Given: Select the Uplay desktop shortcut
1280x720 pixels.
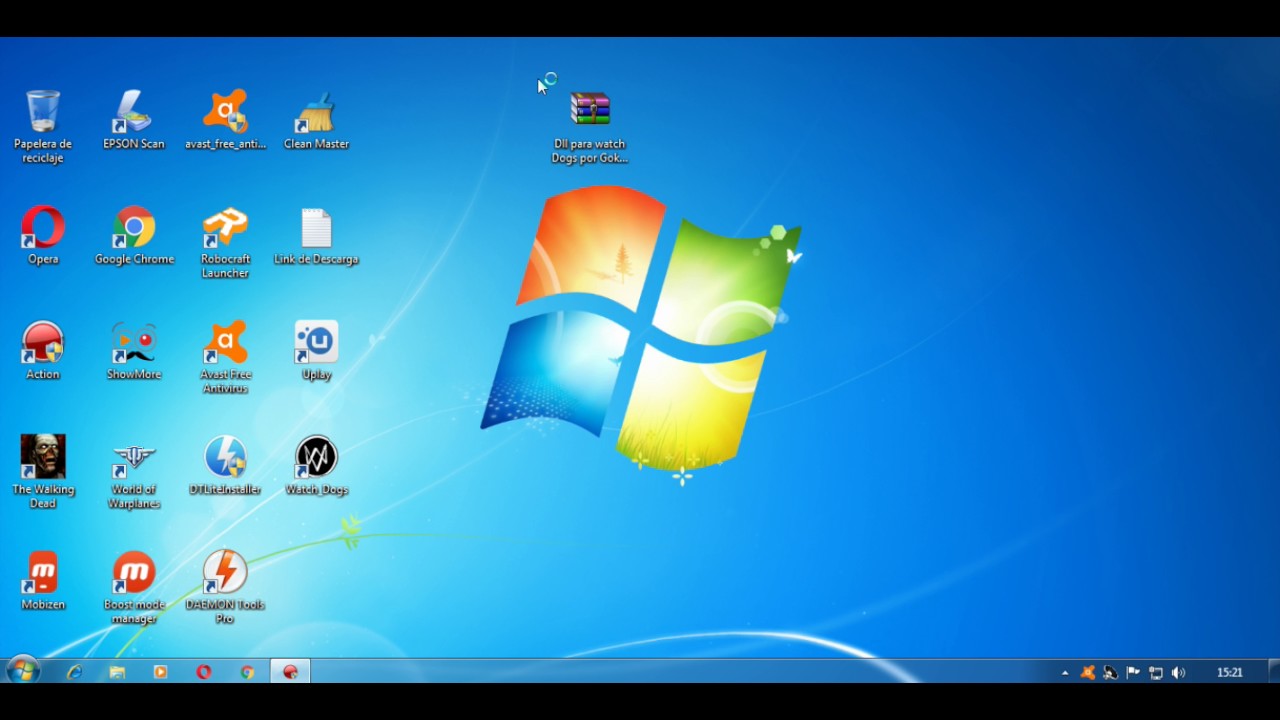Looking at the screenshot, I should [x=316, y=350].
